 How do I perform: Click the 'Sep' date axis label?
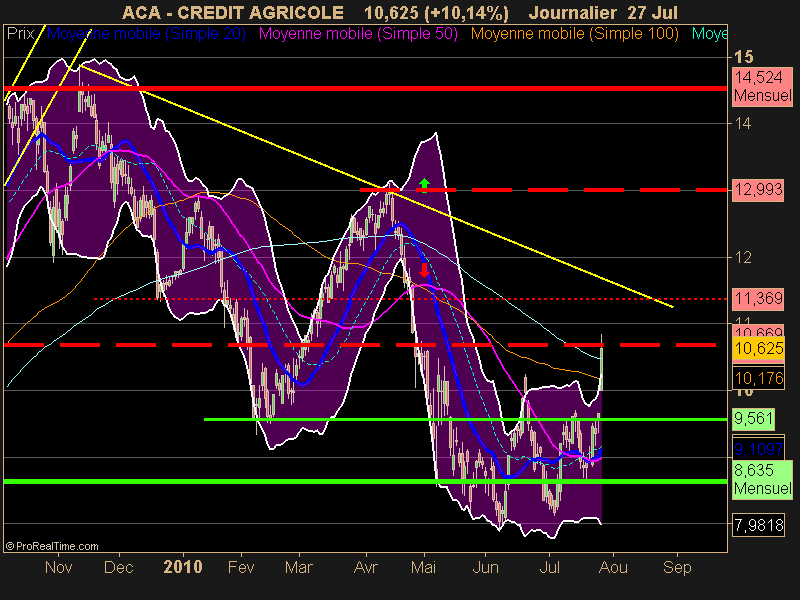tap(677, 567)
